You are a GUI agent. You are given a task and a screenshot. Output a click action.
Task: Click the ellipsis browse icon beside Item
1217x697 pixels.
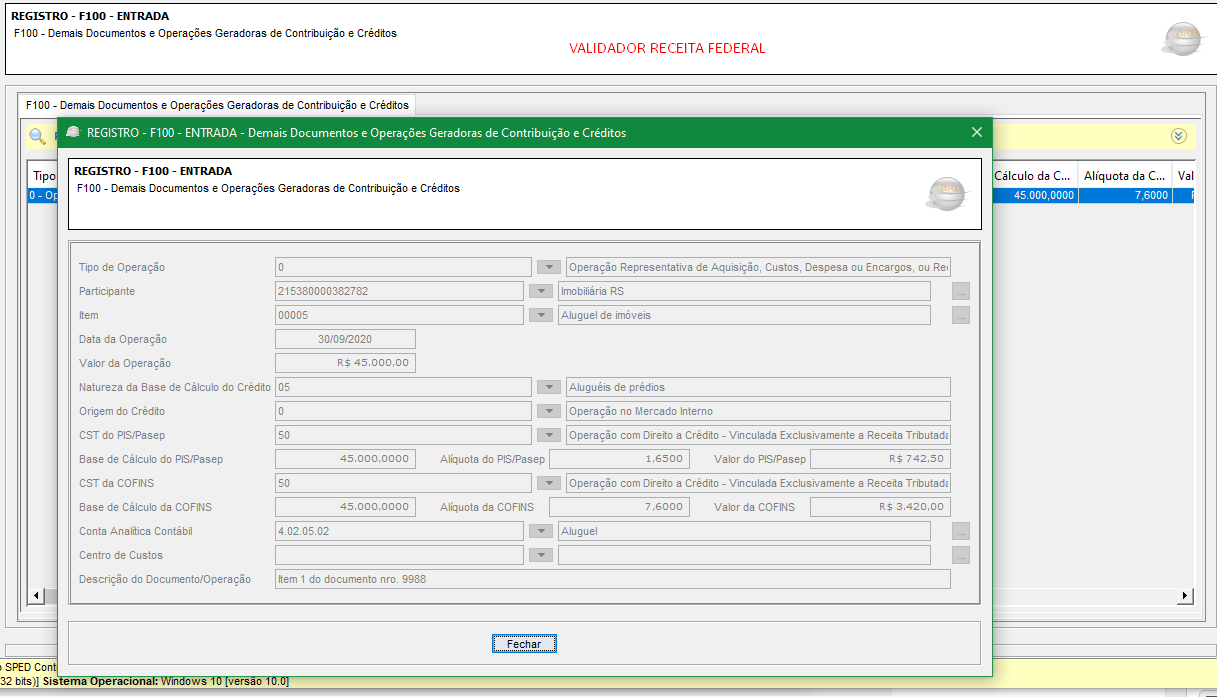pyautogui.click(x=960, y=314)
